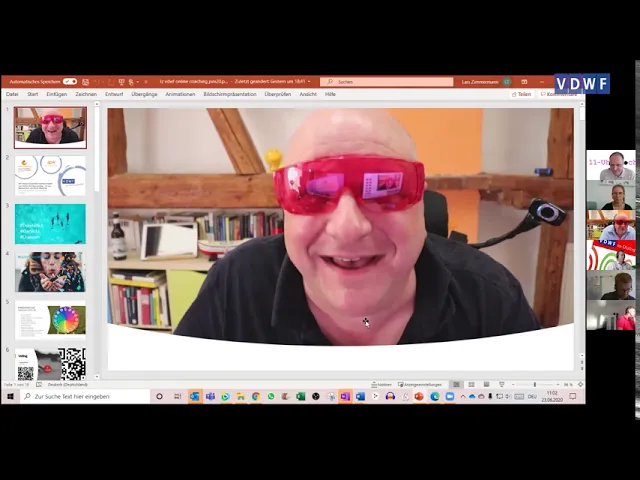Switch to Normal view icon
Image resolution: width=640 pixels, height=480 pixels.
click(456, 384)
